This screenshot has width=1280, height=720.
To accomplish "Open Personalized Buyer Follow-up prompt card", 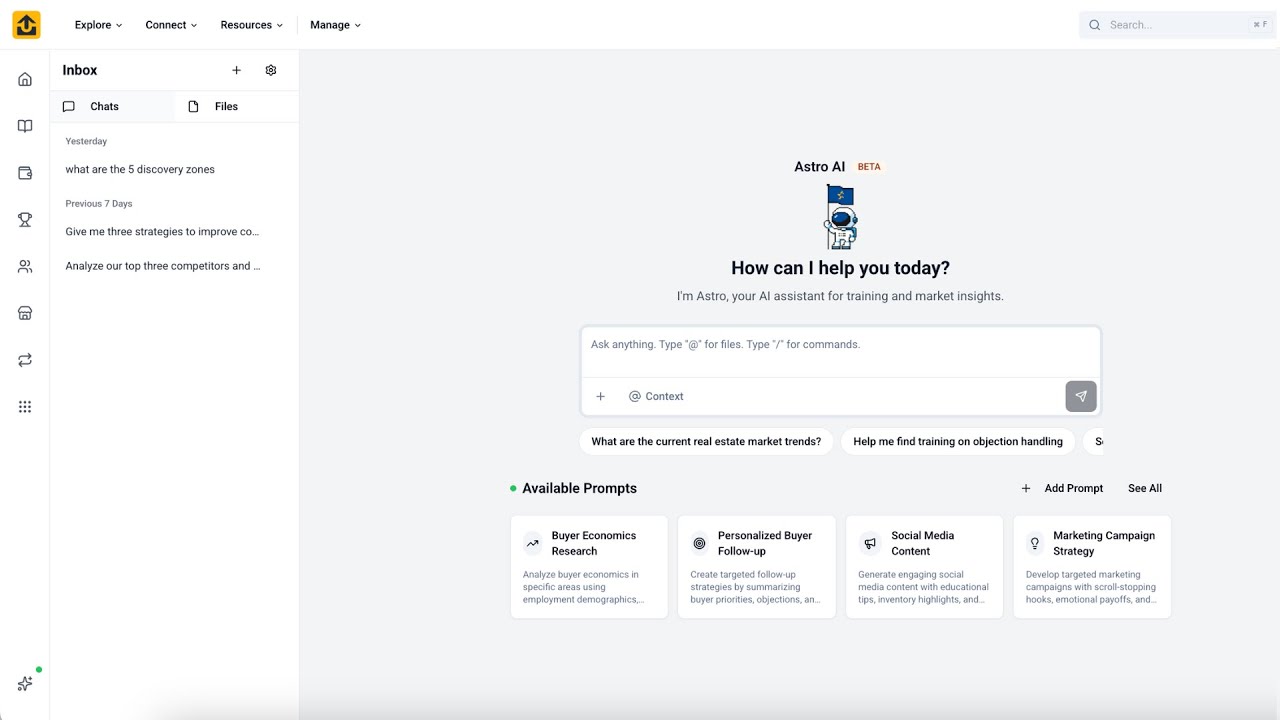I will pyautogui.click(x=756, y=567).
